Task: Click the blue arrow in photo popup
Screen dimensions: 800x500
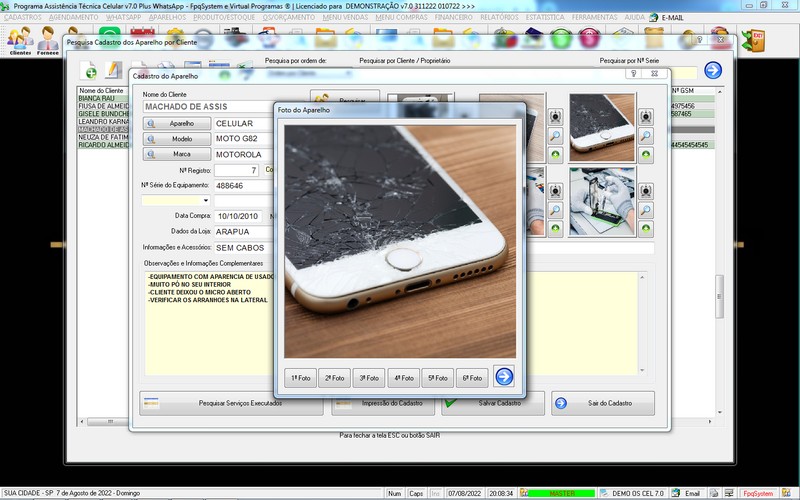Action: [504, 377]
